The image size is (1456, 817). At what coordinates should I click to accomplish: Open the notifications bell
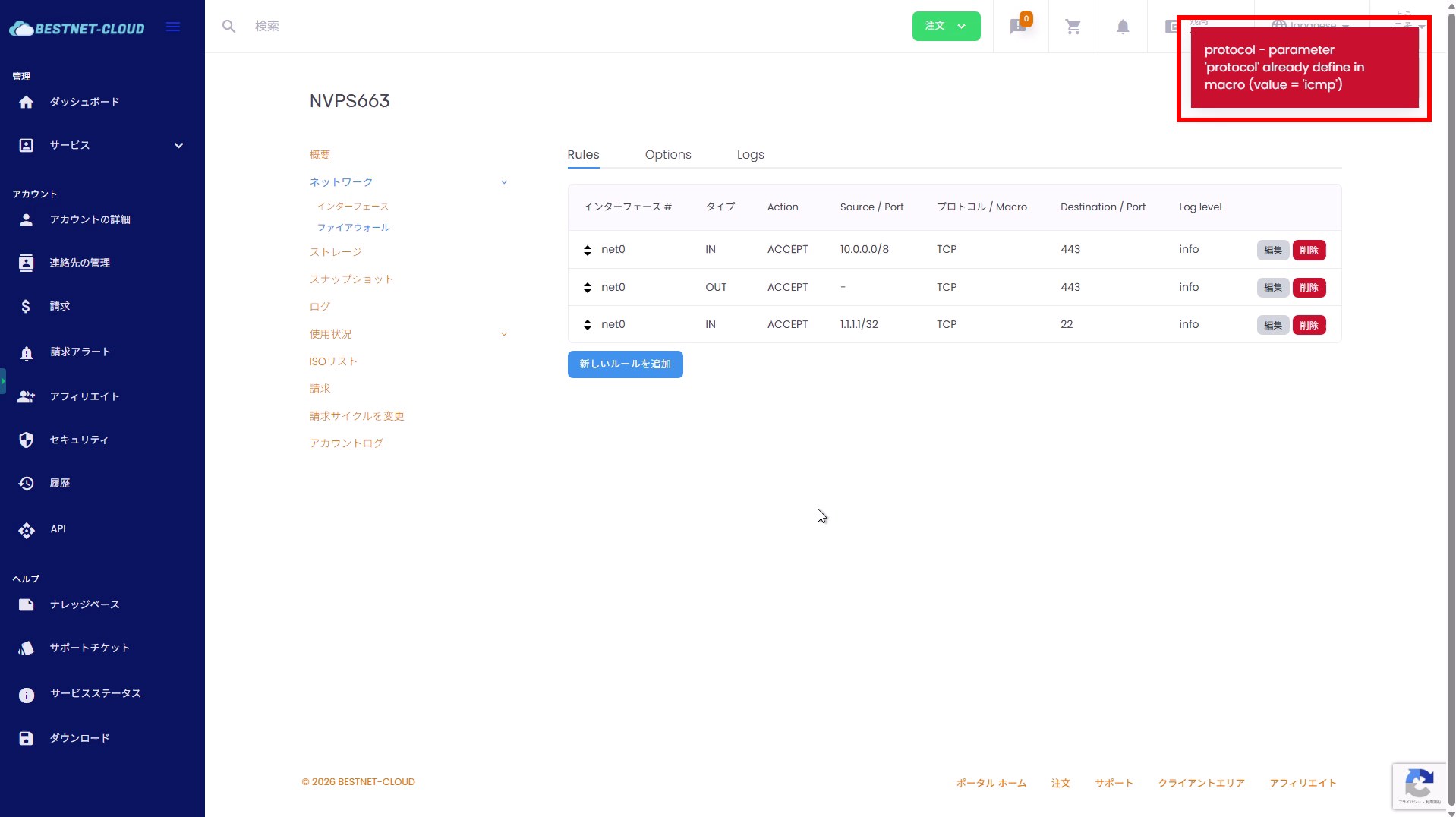click(x=1122, y=27)
